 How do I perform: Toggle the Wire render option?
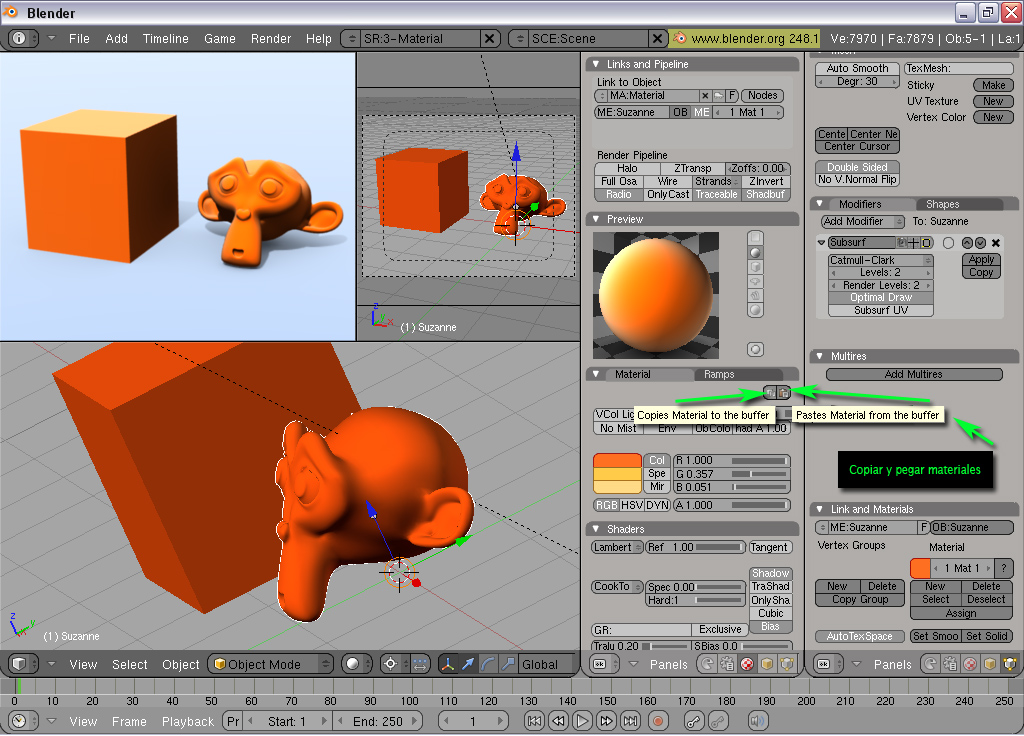[x=667, y=182]
